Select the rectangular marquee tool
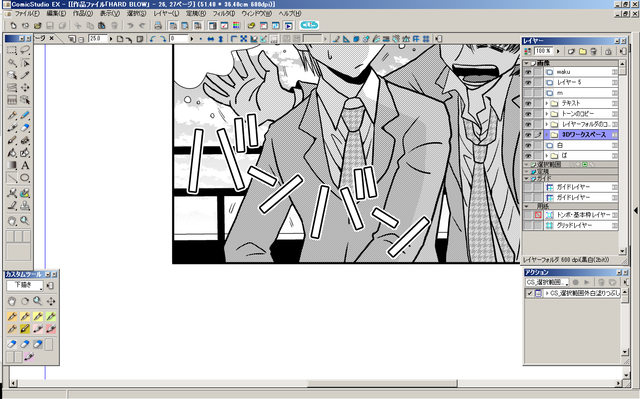 click(x=12, y=50)
